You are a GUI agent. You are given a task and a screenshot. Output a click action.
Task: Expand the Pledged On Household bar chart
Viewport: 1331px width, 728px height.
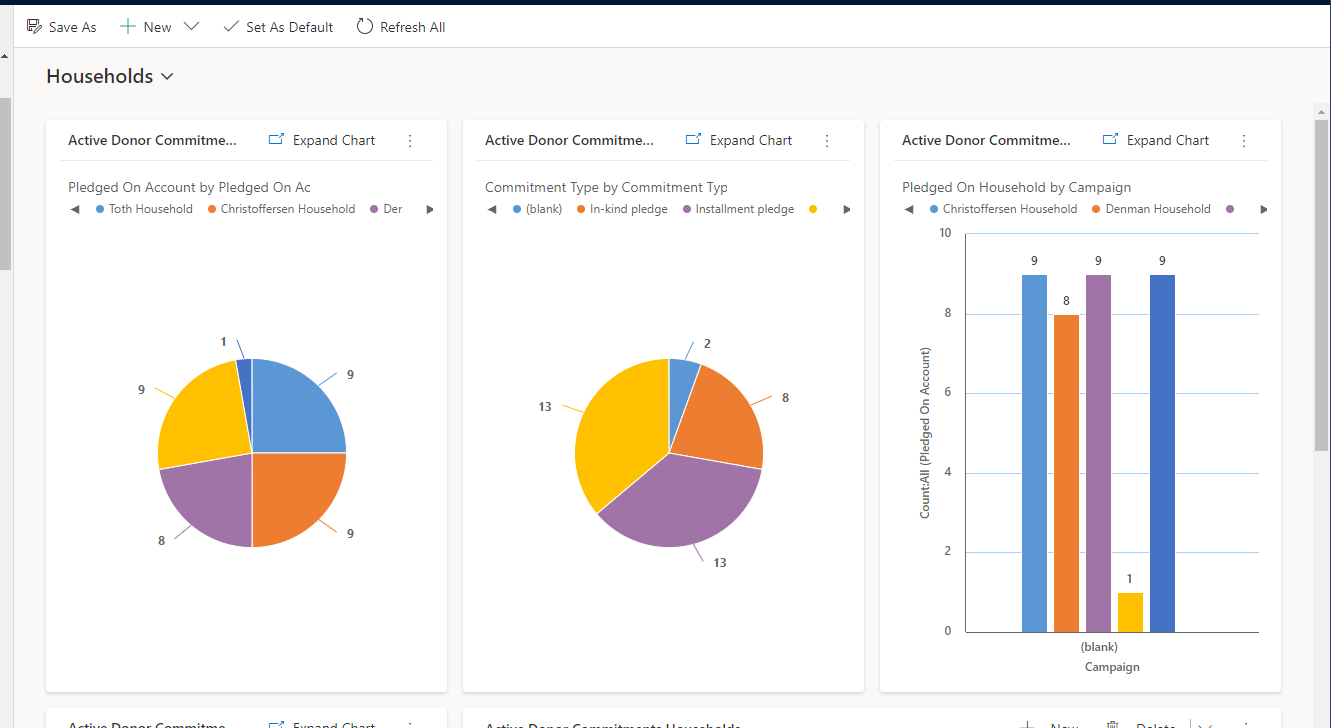[x=1156, y=140]
